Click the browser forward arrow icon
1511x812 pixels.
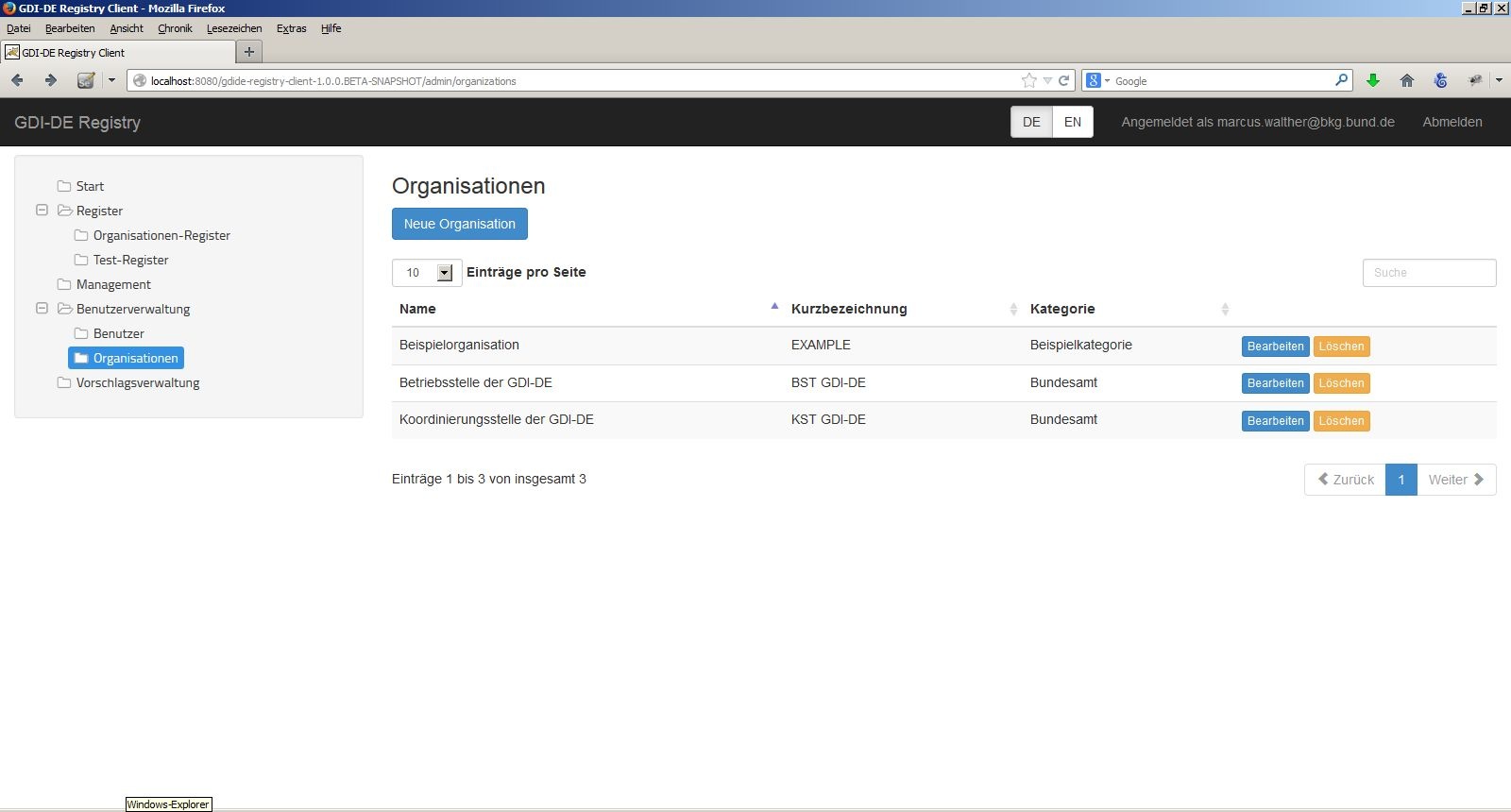pyautogui.click(x=51, y=80)
